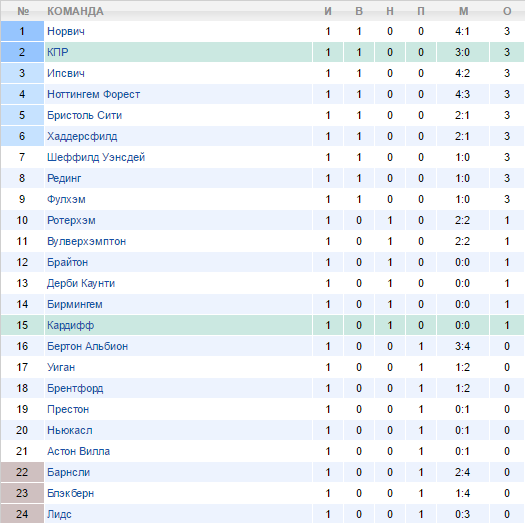Click on Хаддерсфилд team name

(82, 136)
